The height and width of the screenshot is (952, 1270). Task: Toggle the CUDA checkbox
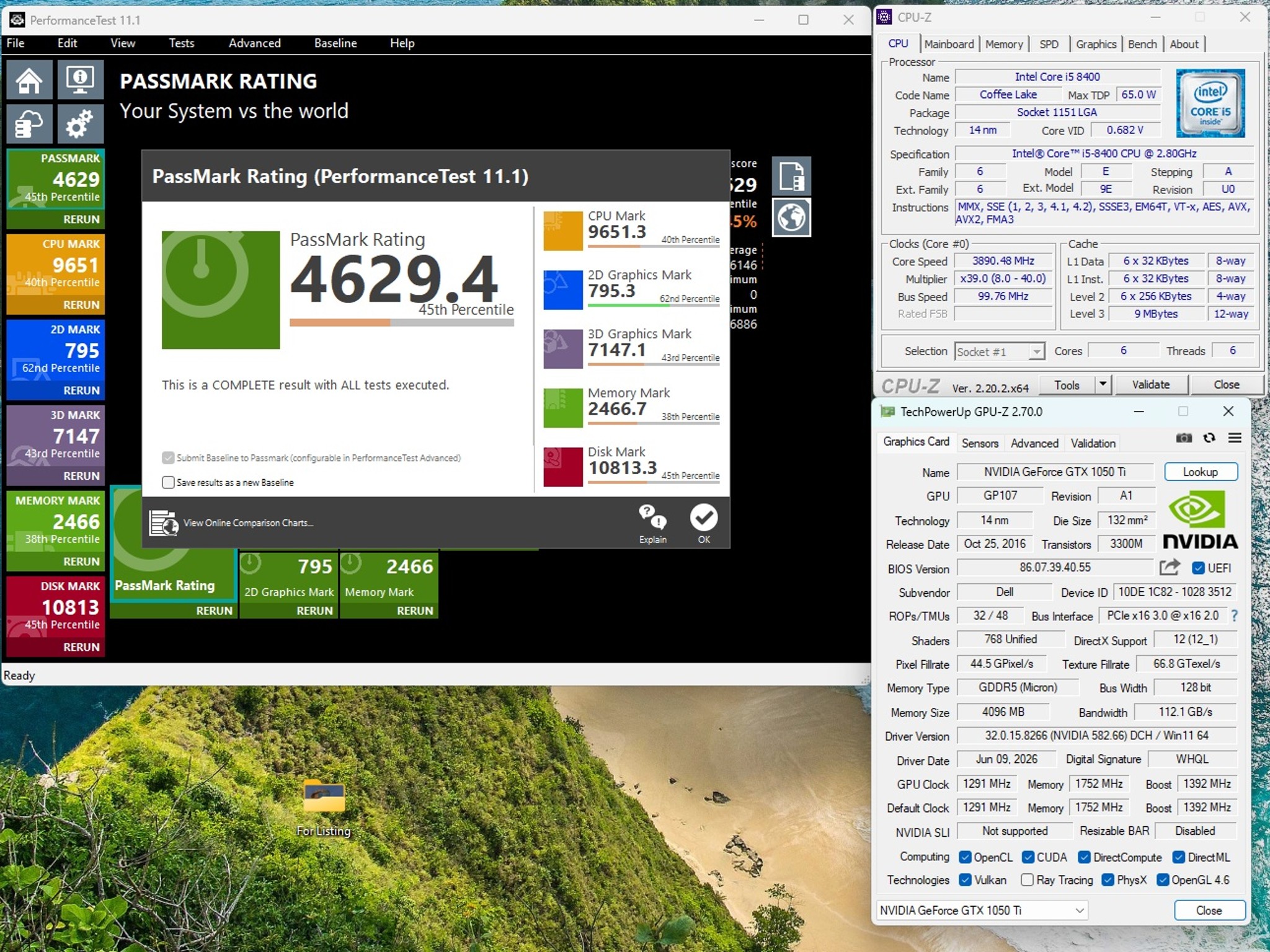click(1028, 857)
